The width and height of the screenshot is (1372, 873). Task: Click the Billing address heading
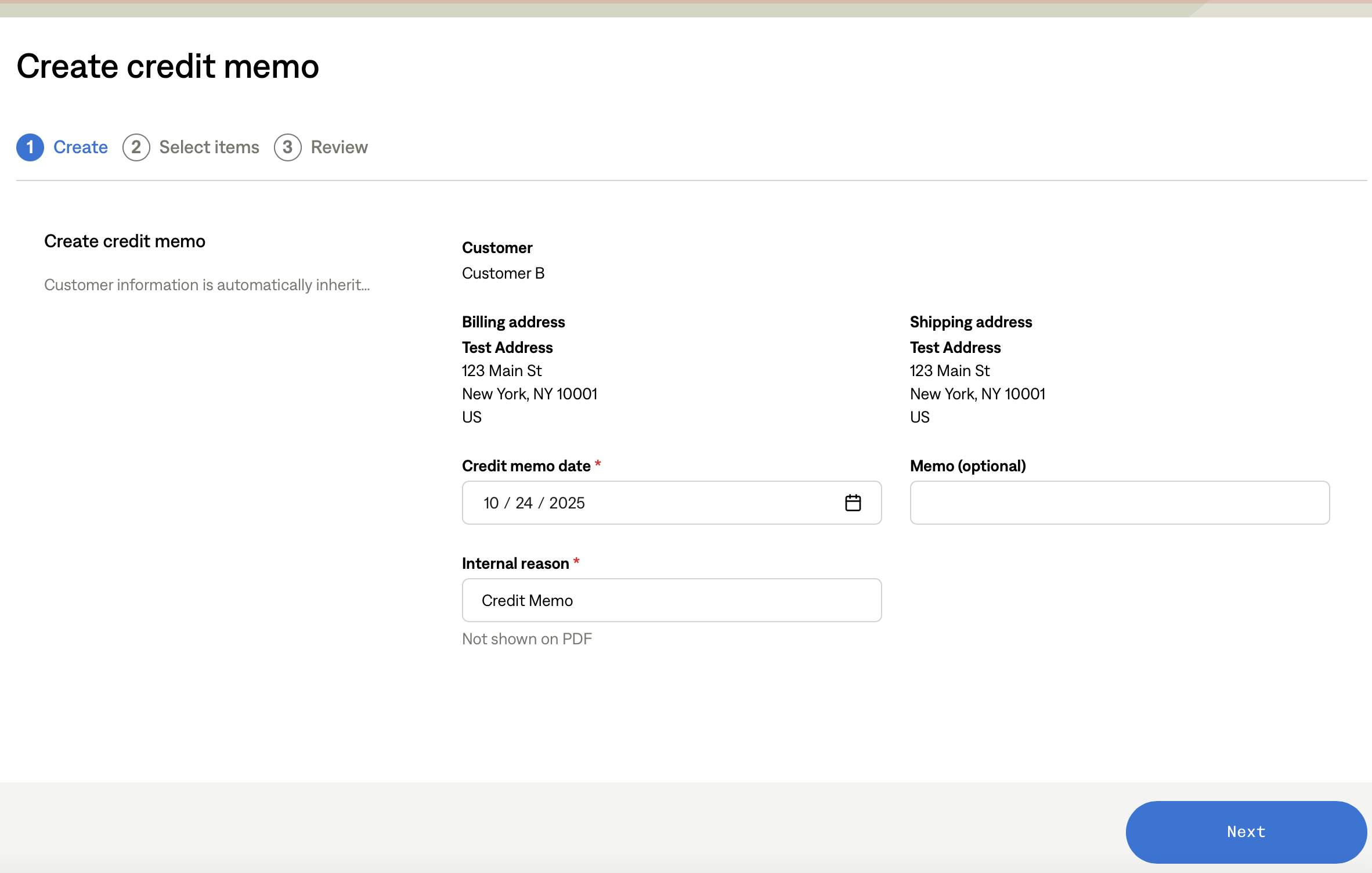[513, 322]
